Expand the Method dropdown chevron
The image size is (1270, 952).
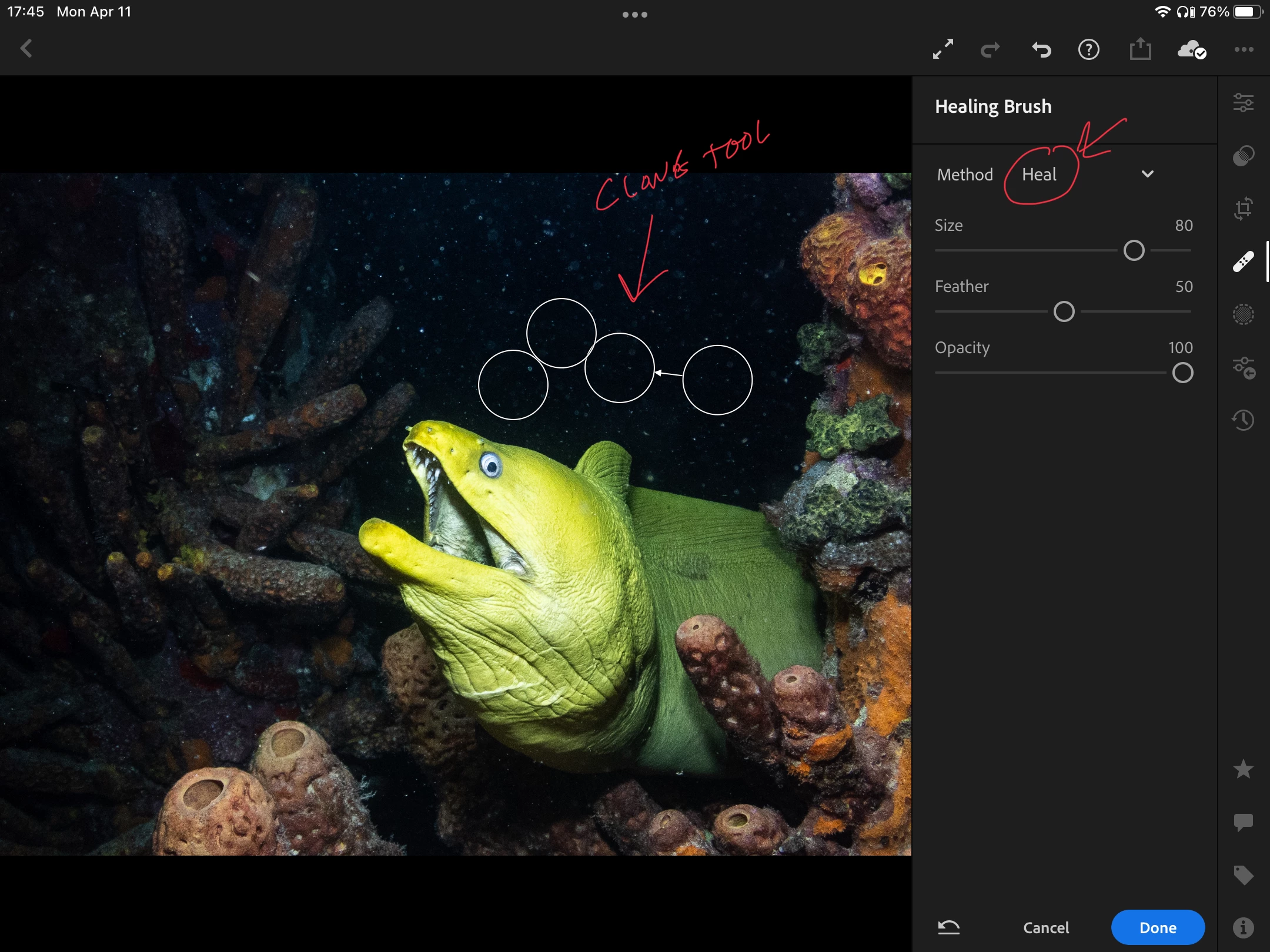1147,174
